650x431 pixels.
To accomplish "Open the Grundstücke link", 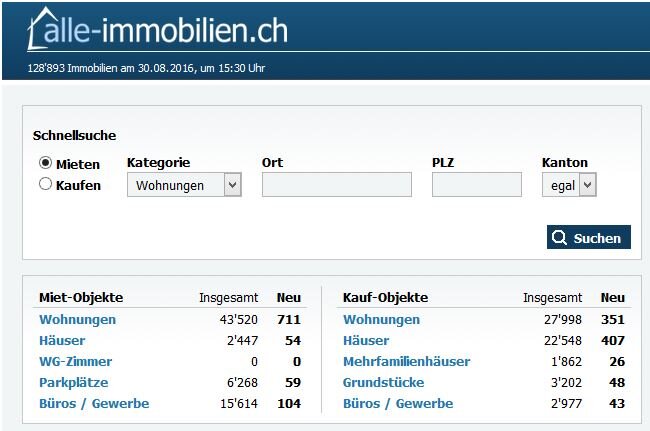I will 383,383.
